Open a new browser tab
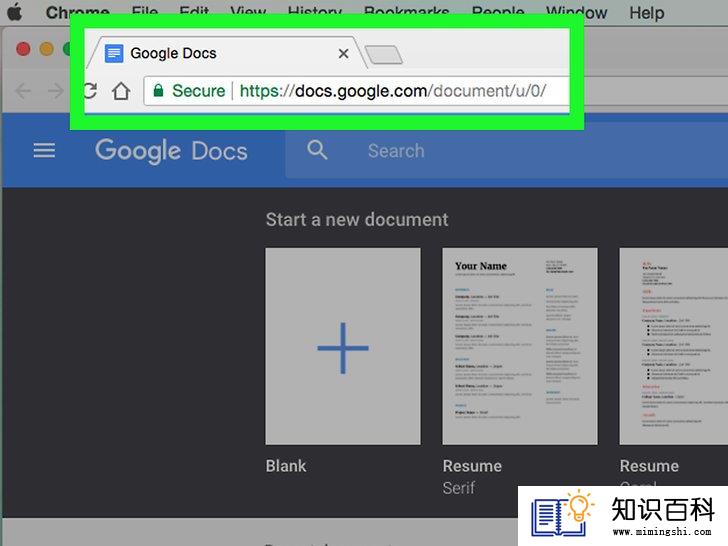This screenshot has height=546, width=728. pos(384,55)
